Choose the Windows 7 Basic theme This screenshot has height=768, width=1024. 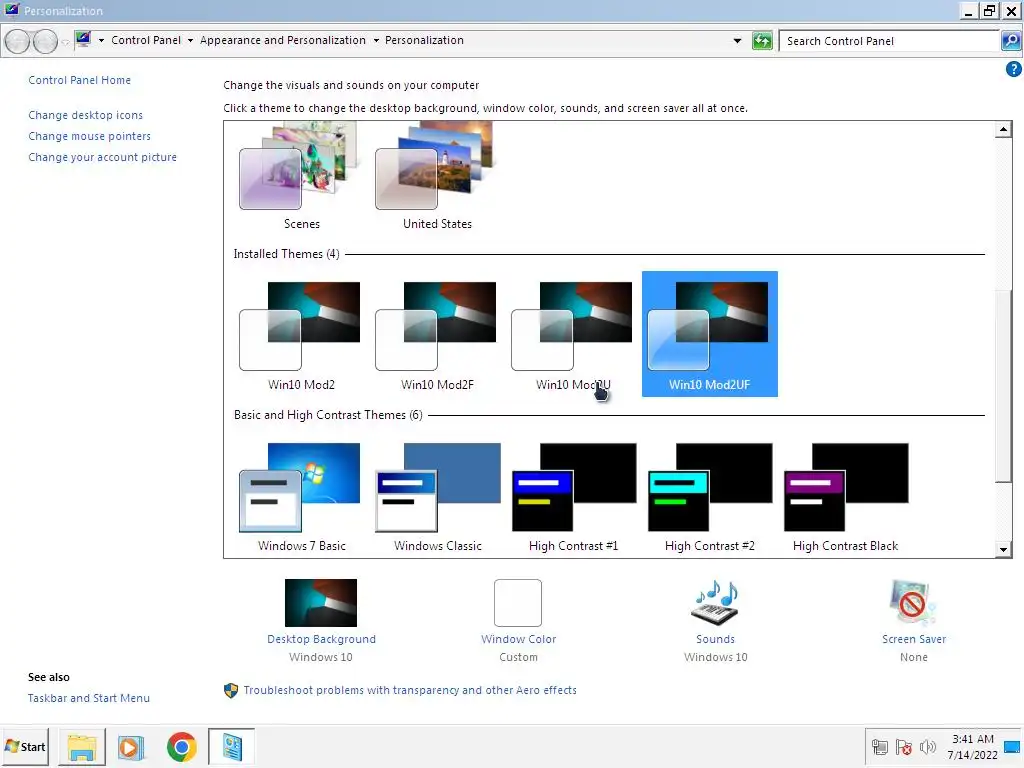[x=301, y=495]
